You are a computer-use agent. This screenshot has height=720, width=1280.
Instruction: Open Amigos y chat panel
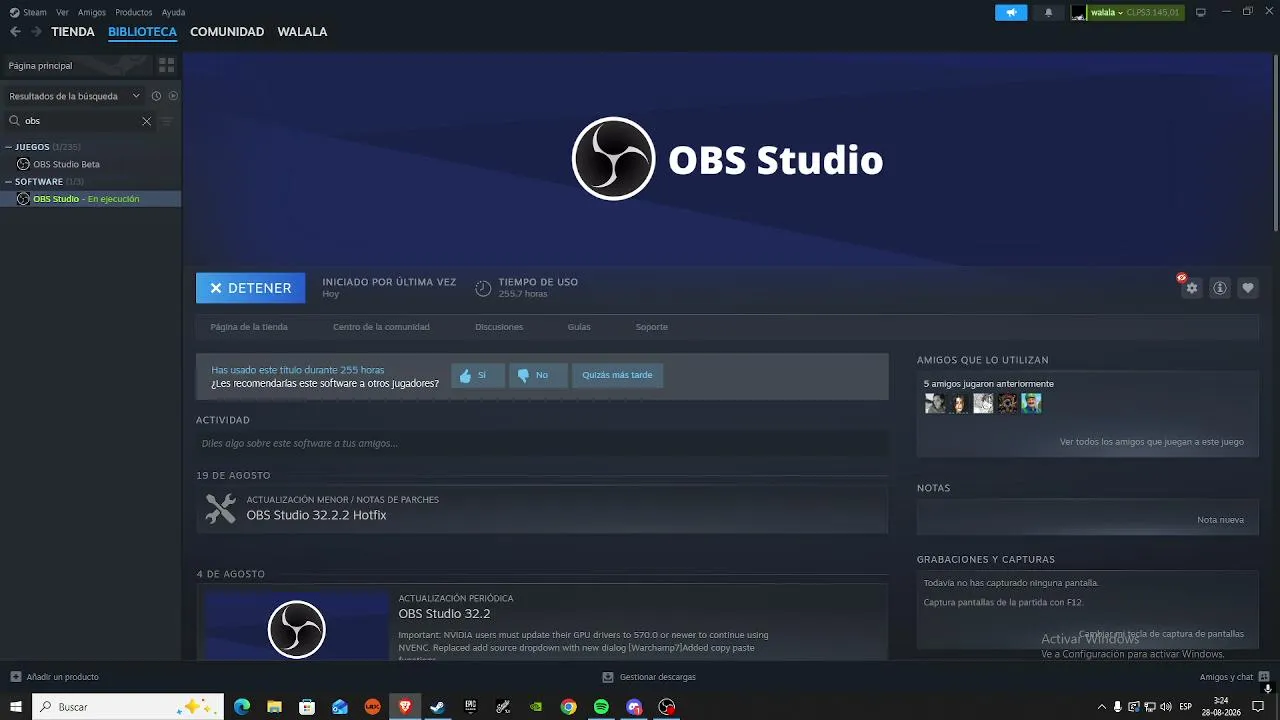tap(1232, 677)
